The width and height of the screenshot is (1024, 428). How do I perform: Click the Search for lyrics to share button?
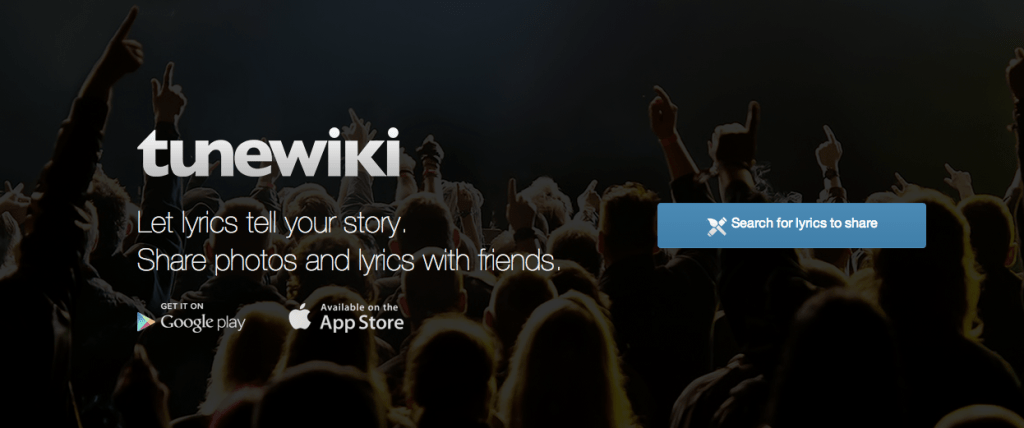click(x=791, y=225)
